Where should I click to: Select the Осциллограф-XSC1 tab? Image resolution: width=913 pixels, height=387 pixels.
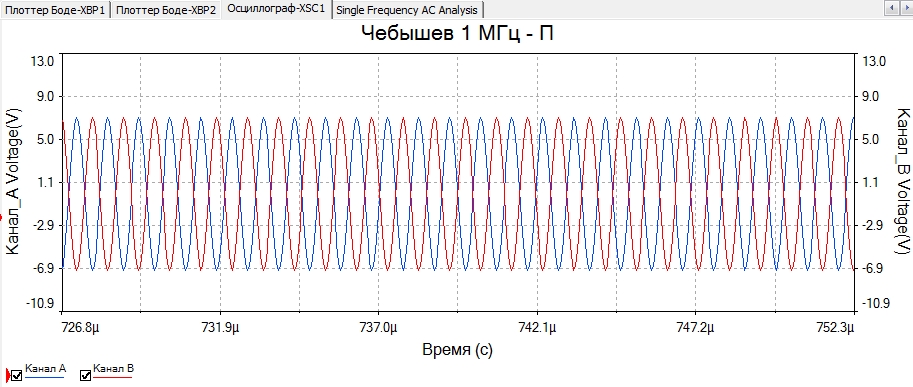coord(277,9)
